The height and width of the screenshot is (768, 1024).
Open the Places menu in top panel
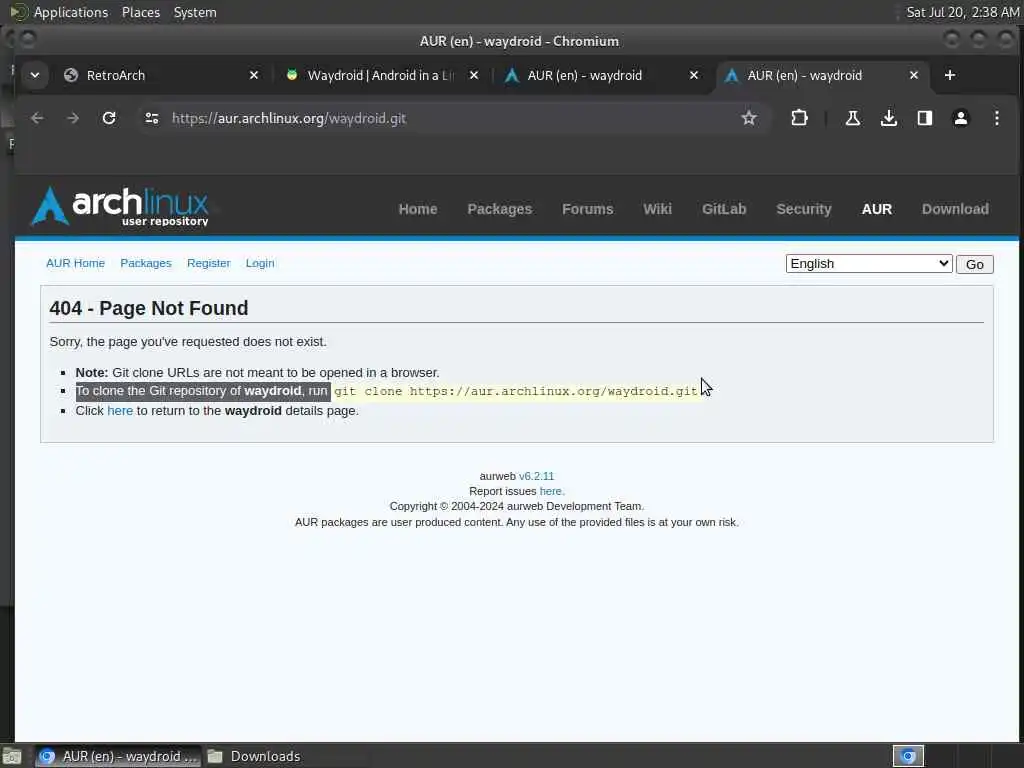[141, 12]
